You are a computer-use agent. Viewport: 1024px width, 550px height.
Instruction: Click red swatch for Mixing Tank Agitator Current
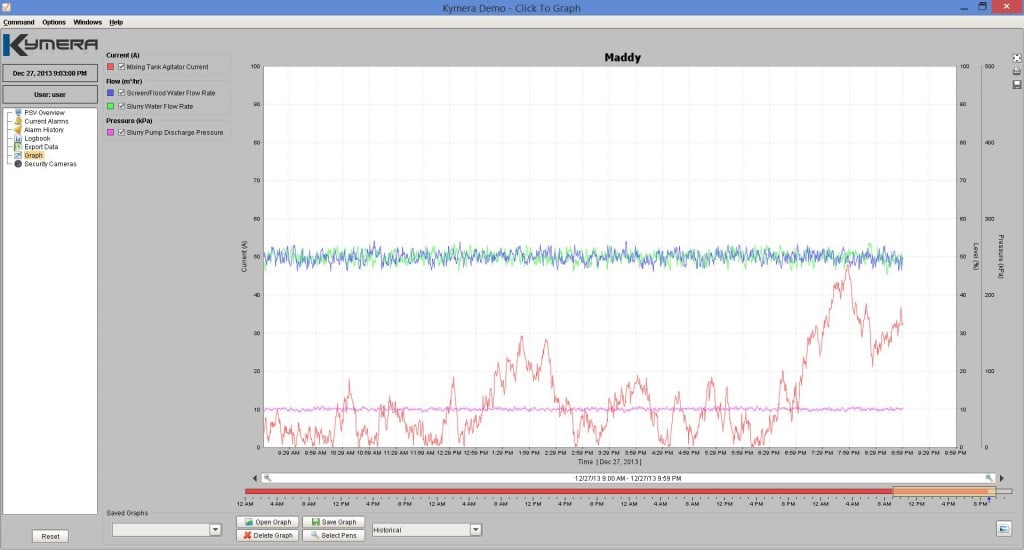point(110,67)
